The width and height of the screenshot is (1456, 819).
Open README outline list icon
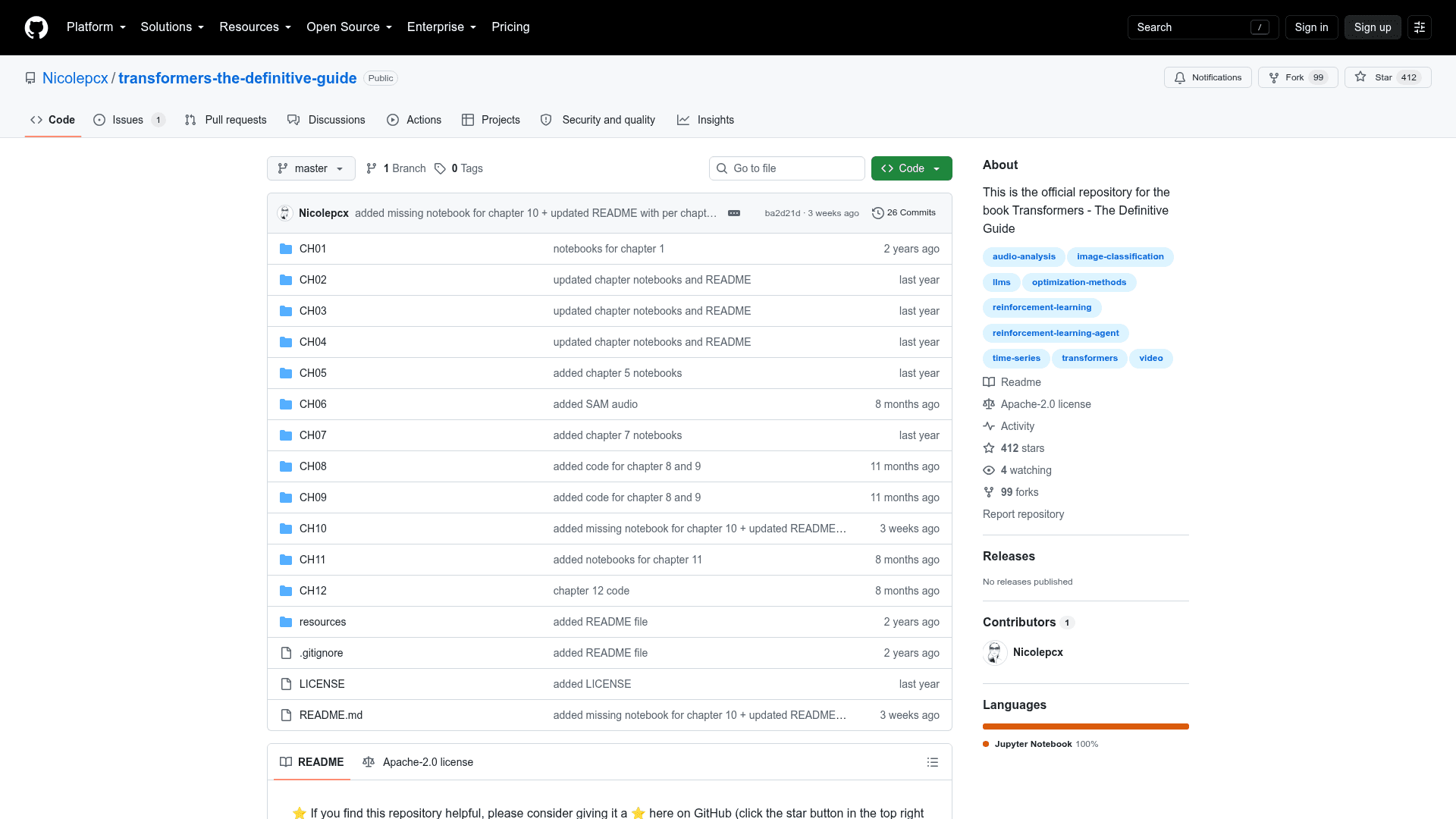(933, 762)
